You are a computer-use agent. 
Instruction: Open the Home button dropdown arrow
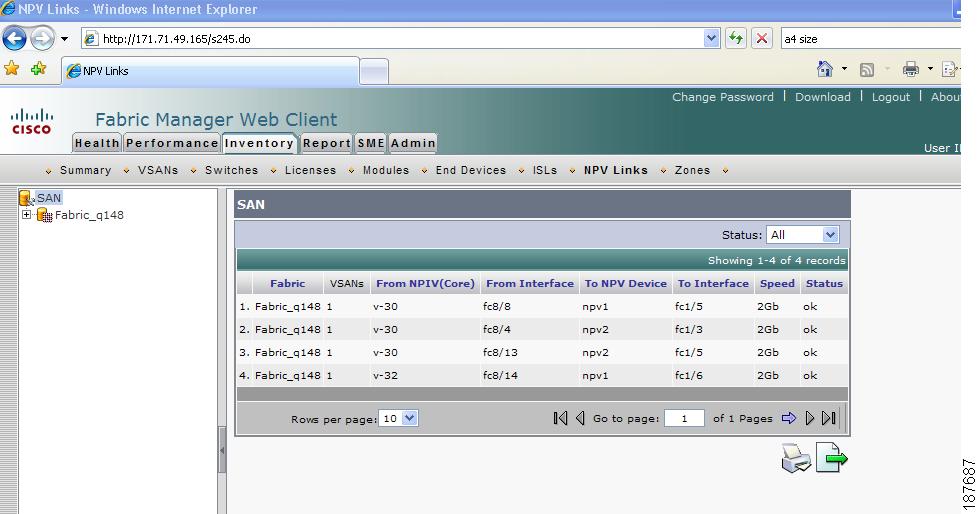[844, 69]
